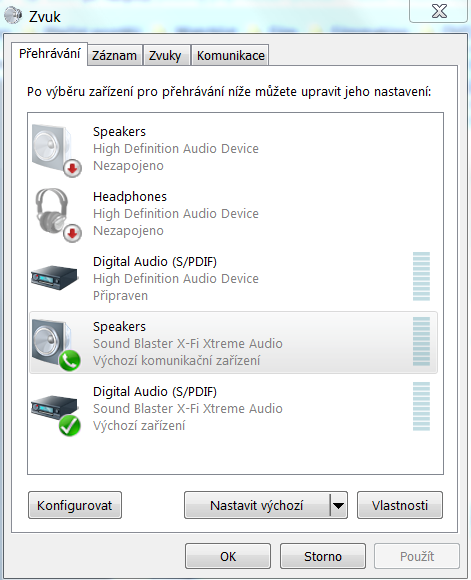Click the green phone badge on Speakers
The height and width of the screenshot is (580, 471).
click(x=70, y=360)
